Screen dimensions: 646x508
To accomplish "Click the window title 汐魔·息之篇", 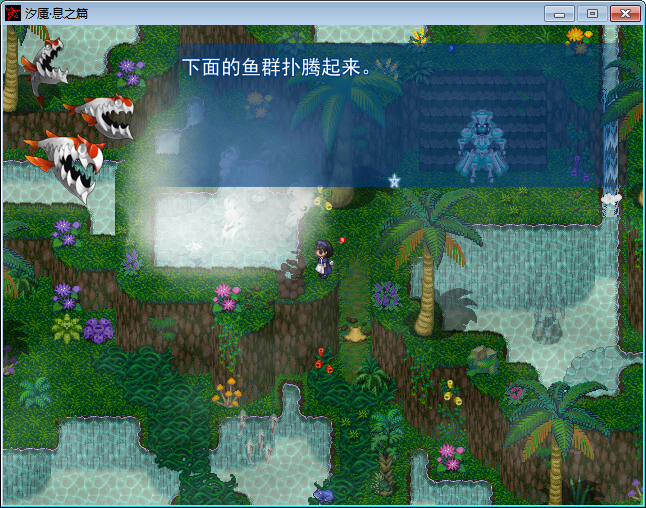I will (56, 14).
